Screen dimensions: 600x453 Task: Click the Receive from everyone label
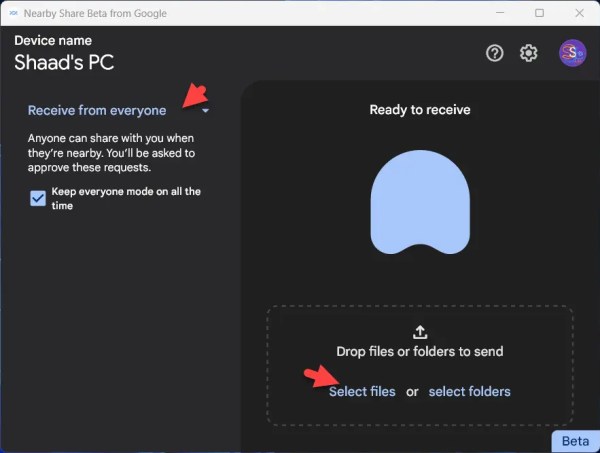tap(97, 111)
